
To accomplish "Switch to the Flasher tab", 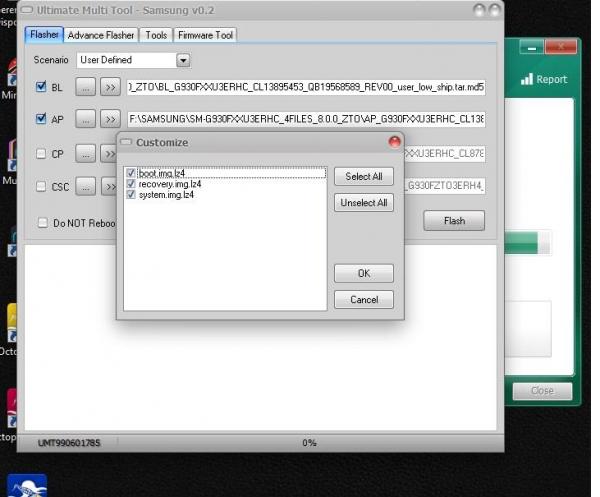I will point(44,35).
